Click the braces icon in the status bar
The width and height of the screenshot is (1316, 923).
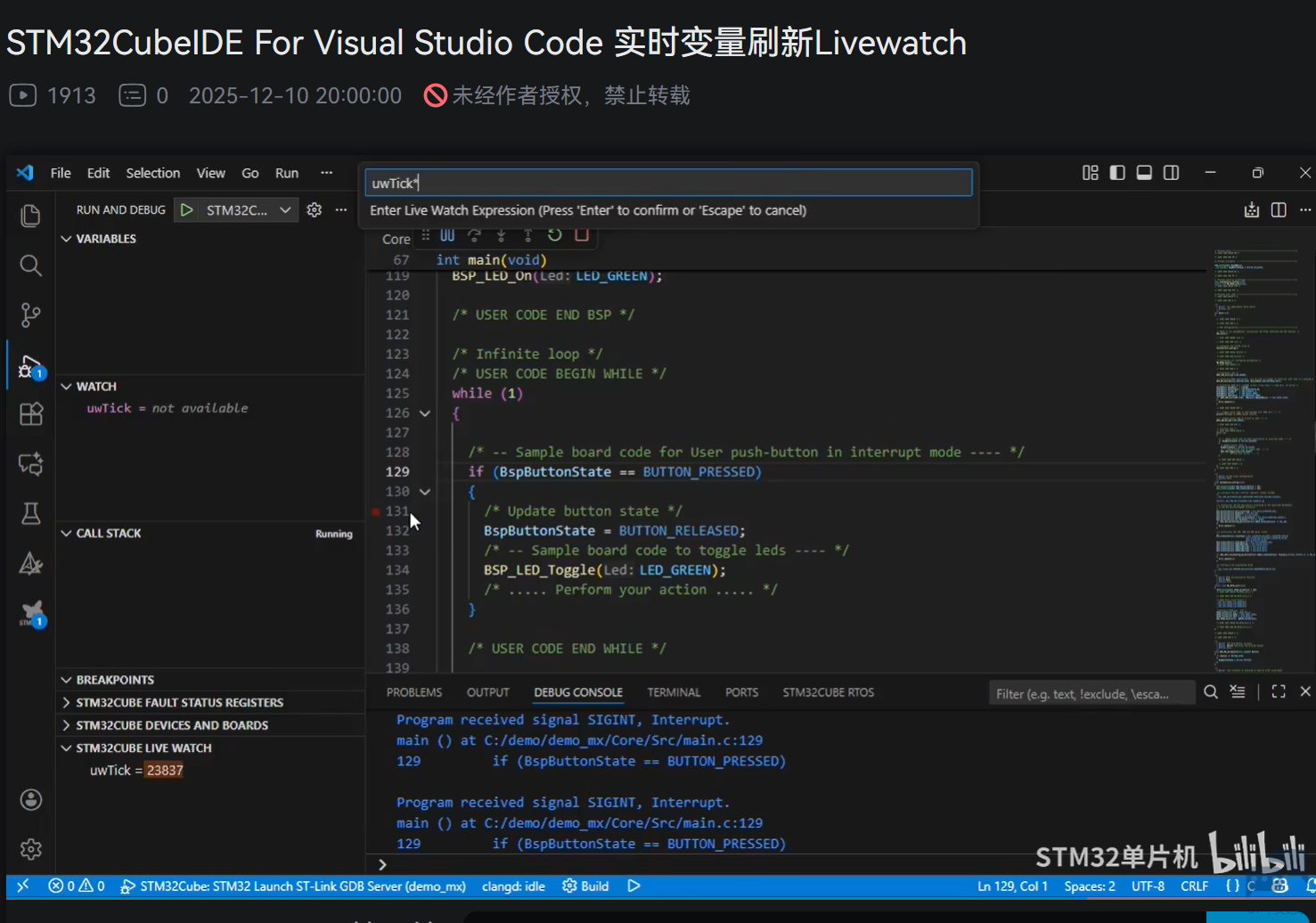pyautogui.click(x=1232, y=886)
